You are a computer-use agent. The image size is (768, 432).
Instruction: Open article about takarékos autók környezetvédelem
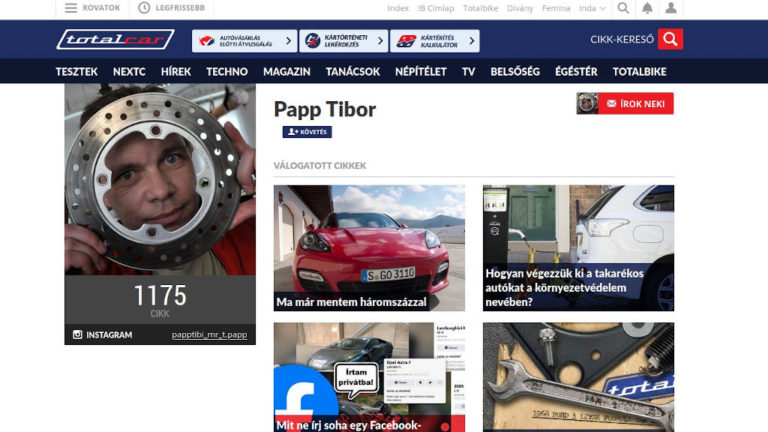click(x=578, y=248)
